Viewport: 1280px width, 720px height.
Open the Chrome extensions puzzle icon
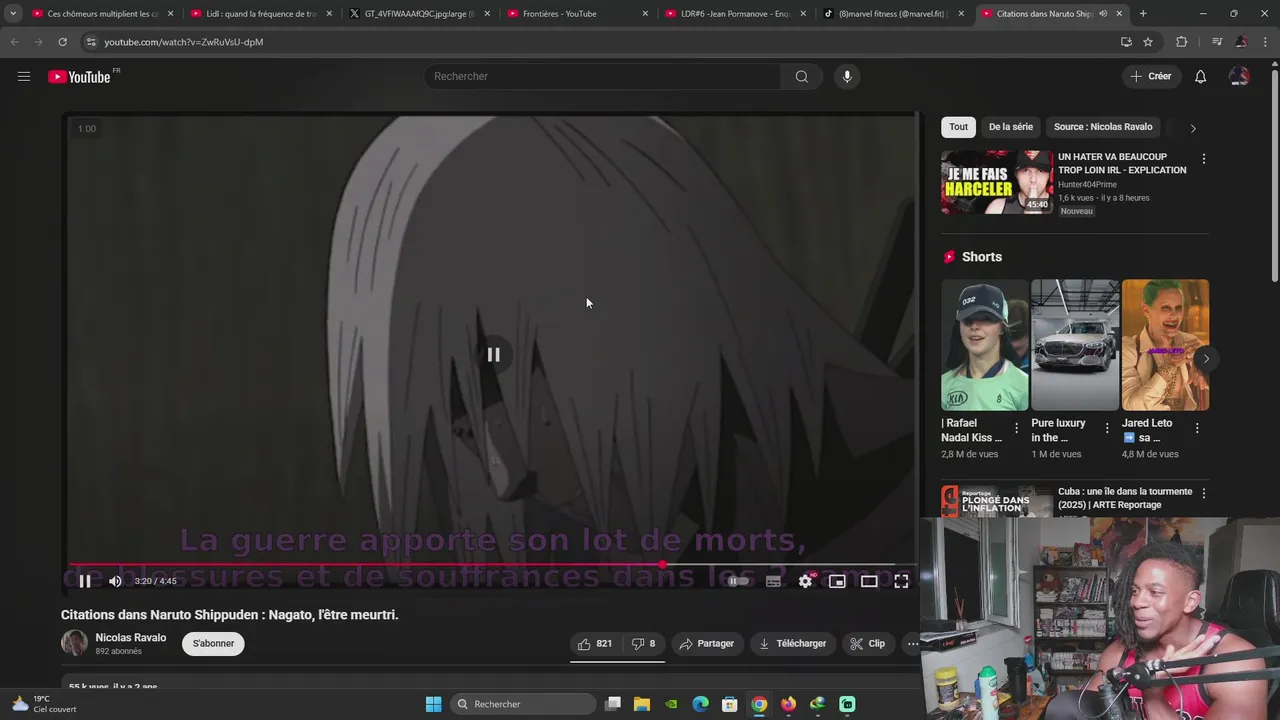point(1182,42)
